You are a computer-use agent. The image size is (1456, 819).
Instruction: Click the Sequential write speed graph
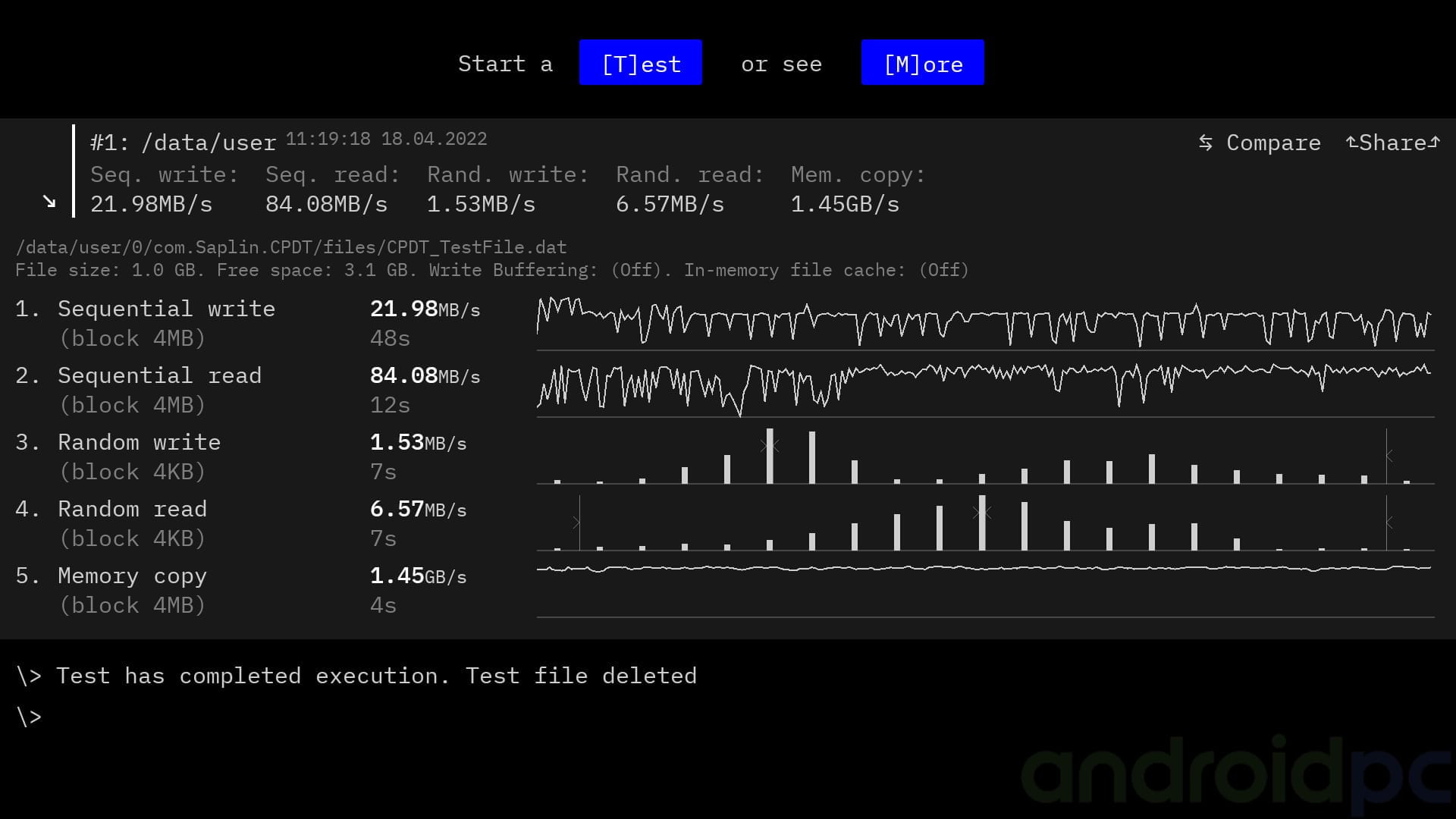(985, 322)
